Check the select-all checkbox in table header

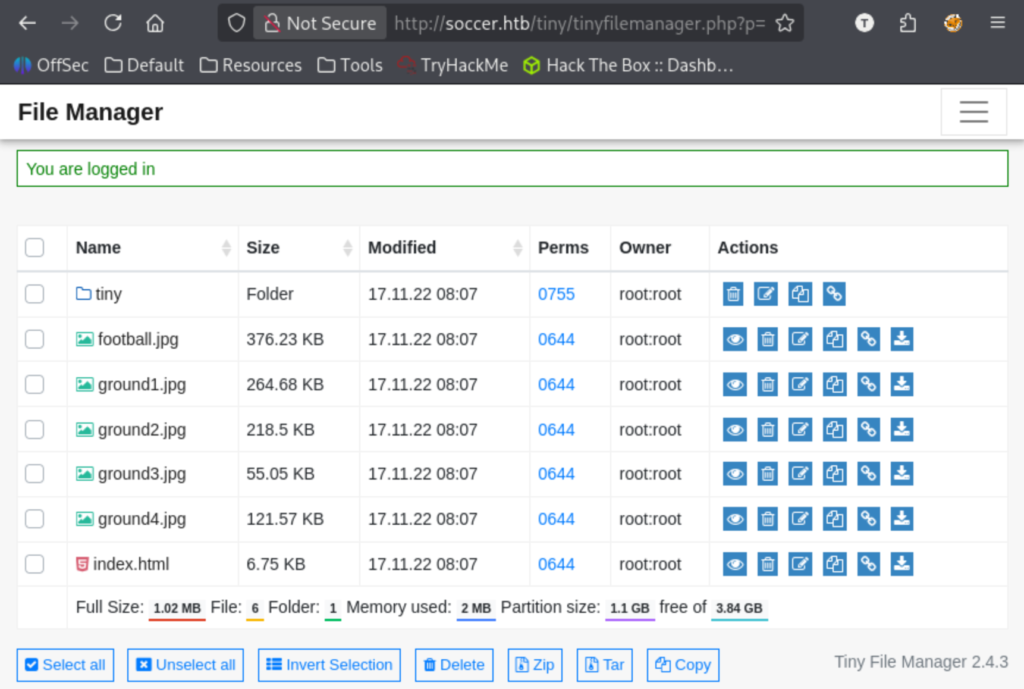coord(35,247)
